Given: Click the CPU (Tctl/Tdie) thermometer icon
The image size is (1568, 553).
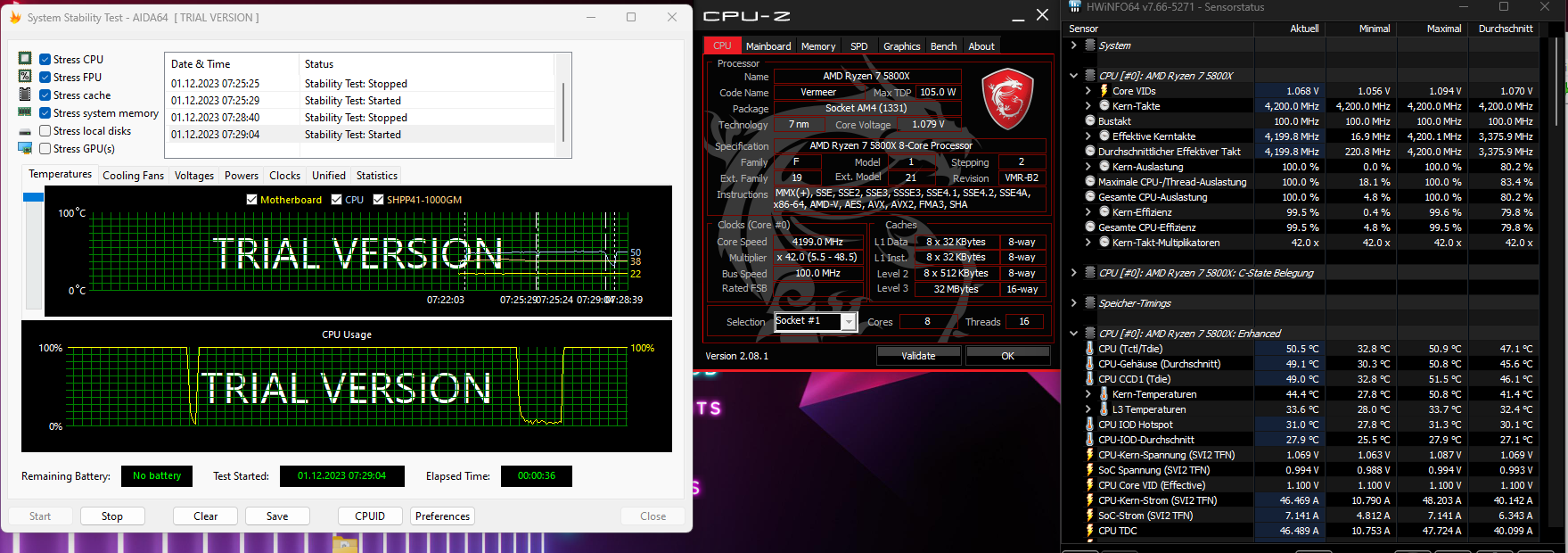Looking at the screenshot, I should [1090, 349].
